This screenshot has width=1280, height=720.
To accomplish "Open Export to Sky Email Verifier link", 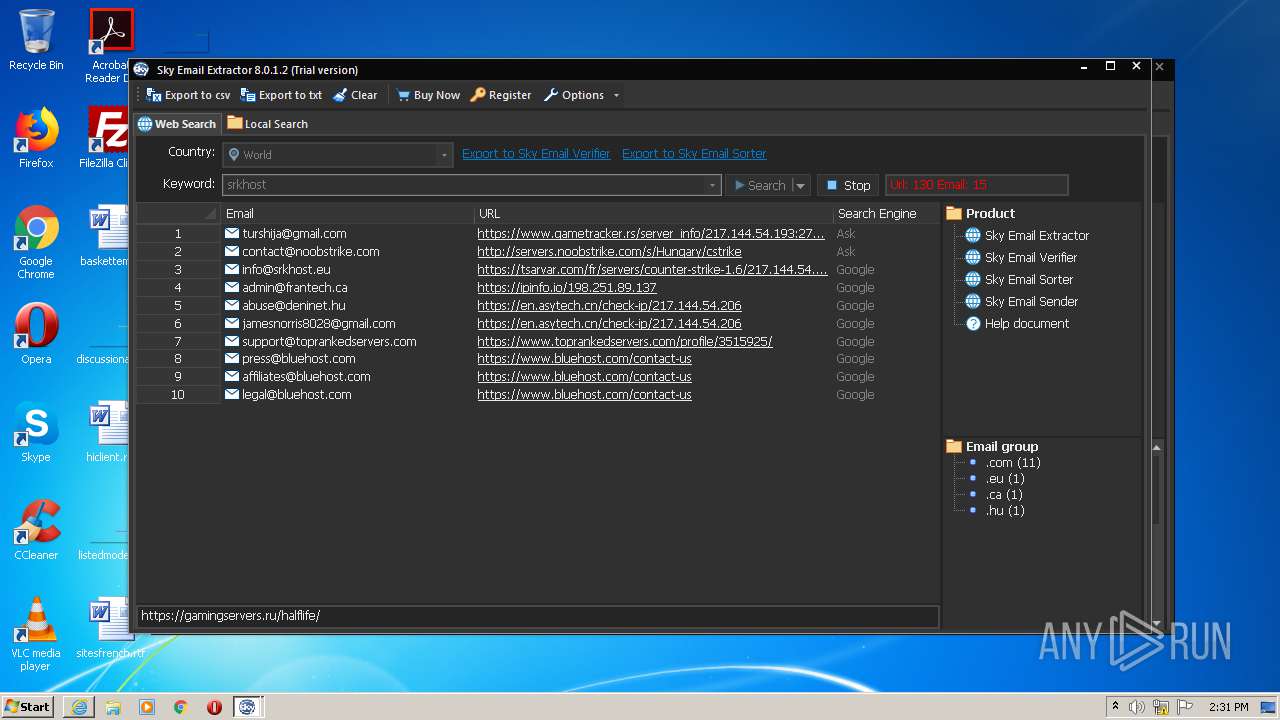I will [x=536, y=153].
